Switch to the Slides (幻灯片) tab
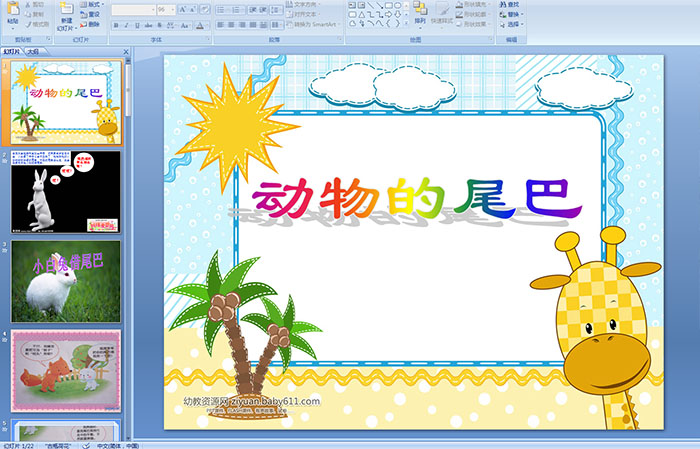The width and height of the screenshot is (700, 449). click(x=11, y=50)
